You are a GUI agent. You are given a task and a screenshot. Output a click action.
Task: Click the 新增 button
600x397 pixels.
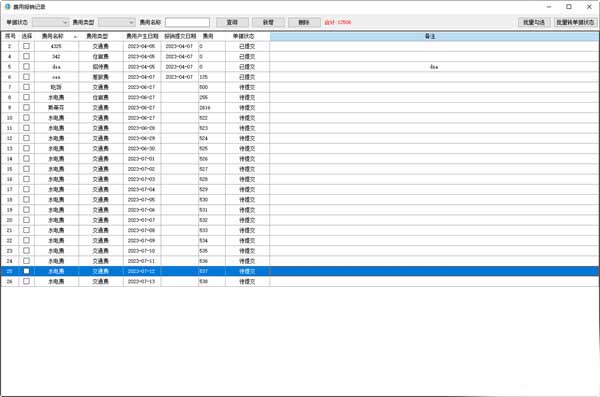[x=268, y=22]
